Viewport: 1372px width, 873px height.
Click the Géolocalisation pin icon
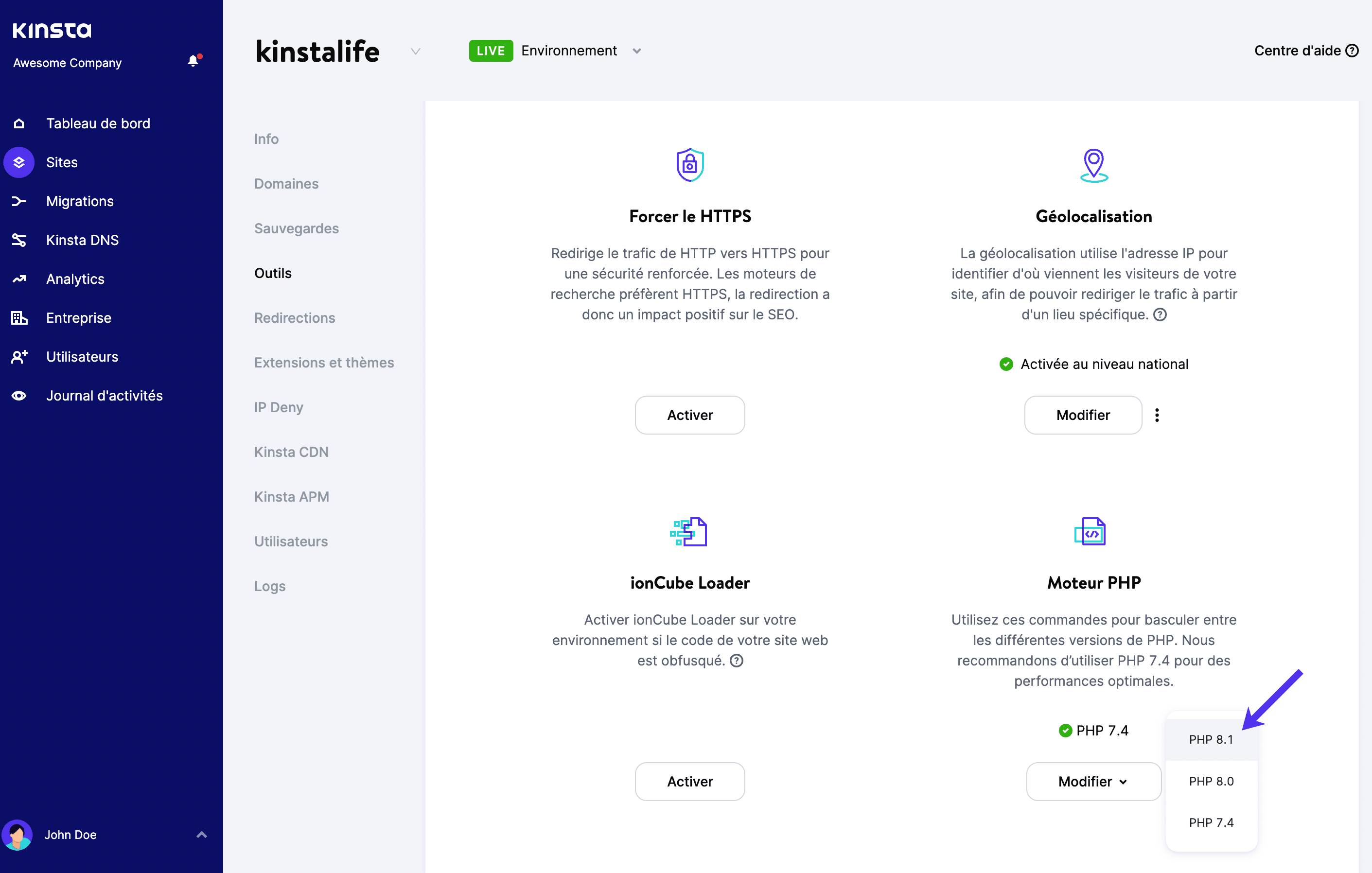coord(1093,165)
